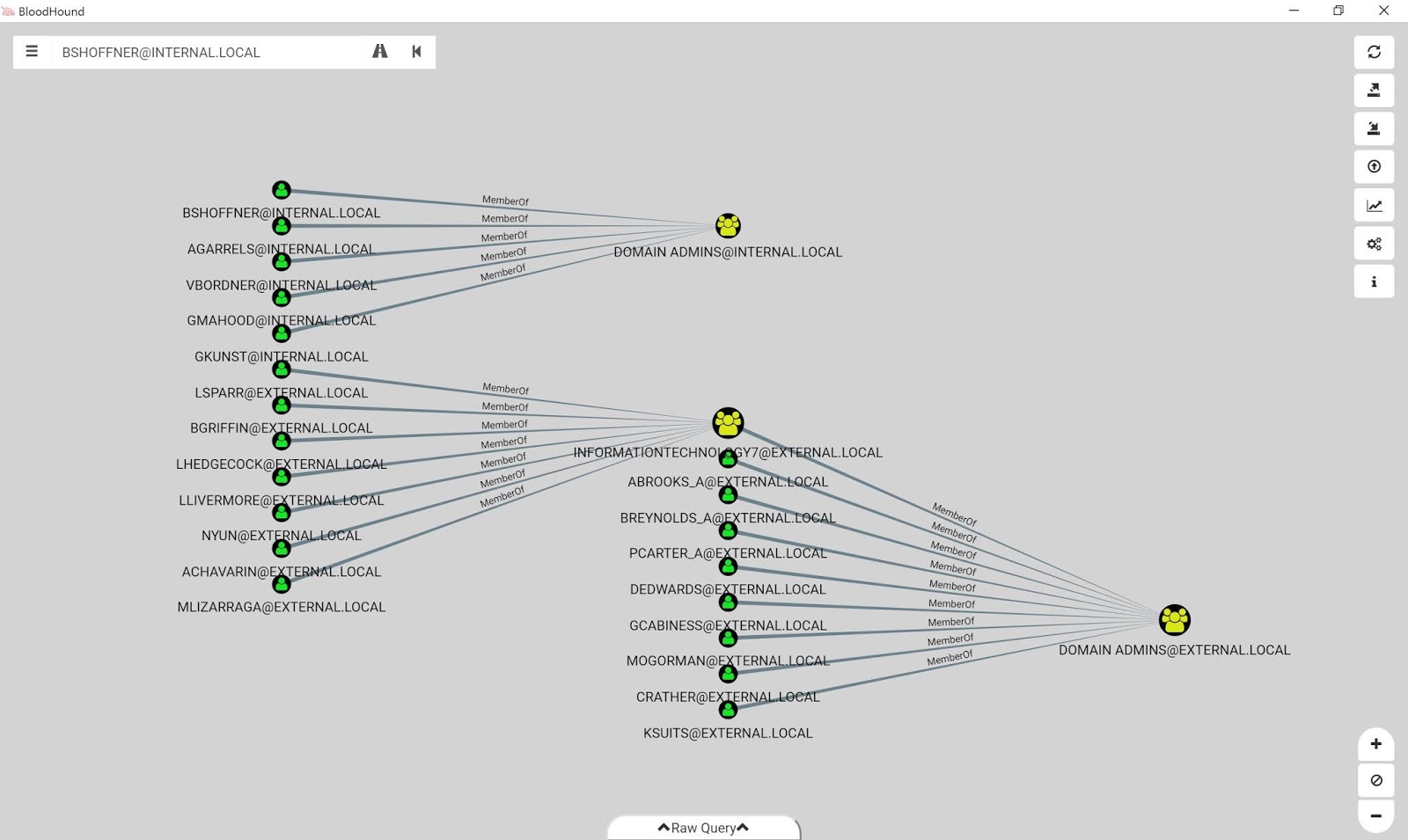Open the About info panel
This screenshot has width=1408, height=840.
[x=1375, y=281]
